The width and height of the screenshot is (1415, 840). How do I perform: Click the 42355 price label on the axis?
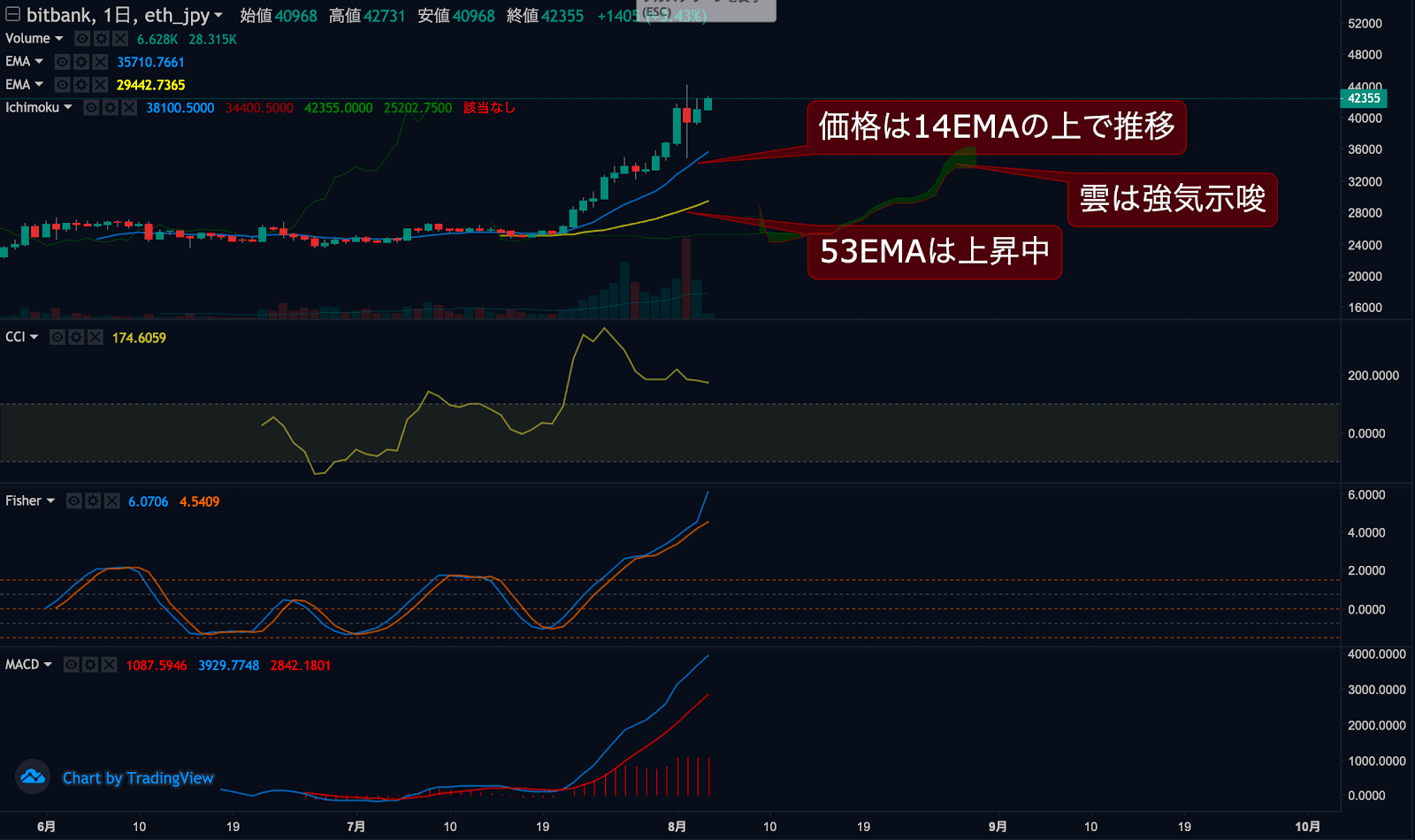(x=1365, y=99)
